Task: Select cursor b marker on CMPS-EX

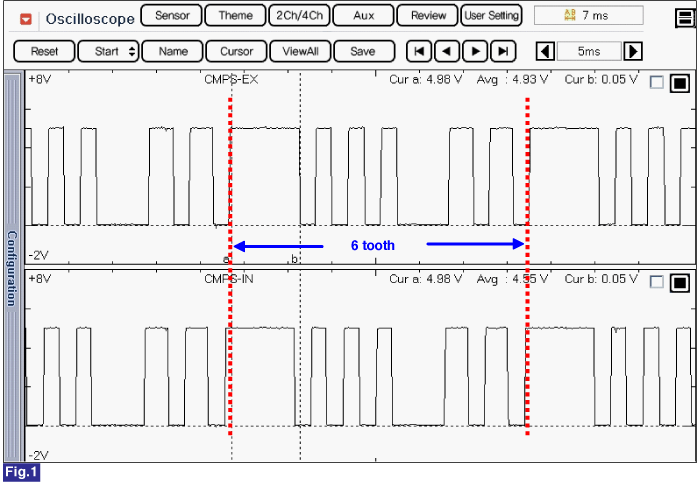Action: coord(294,258)
